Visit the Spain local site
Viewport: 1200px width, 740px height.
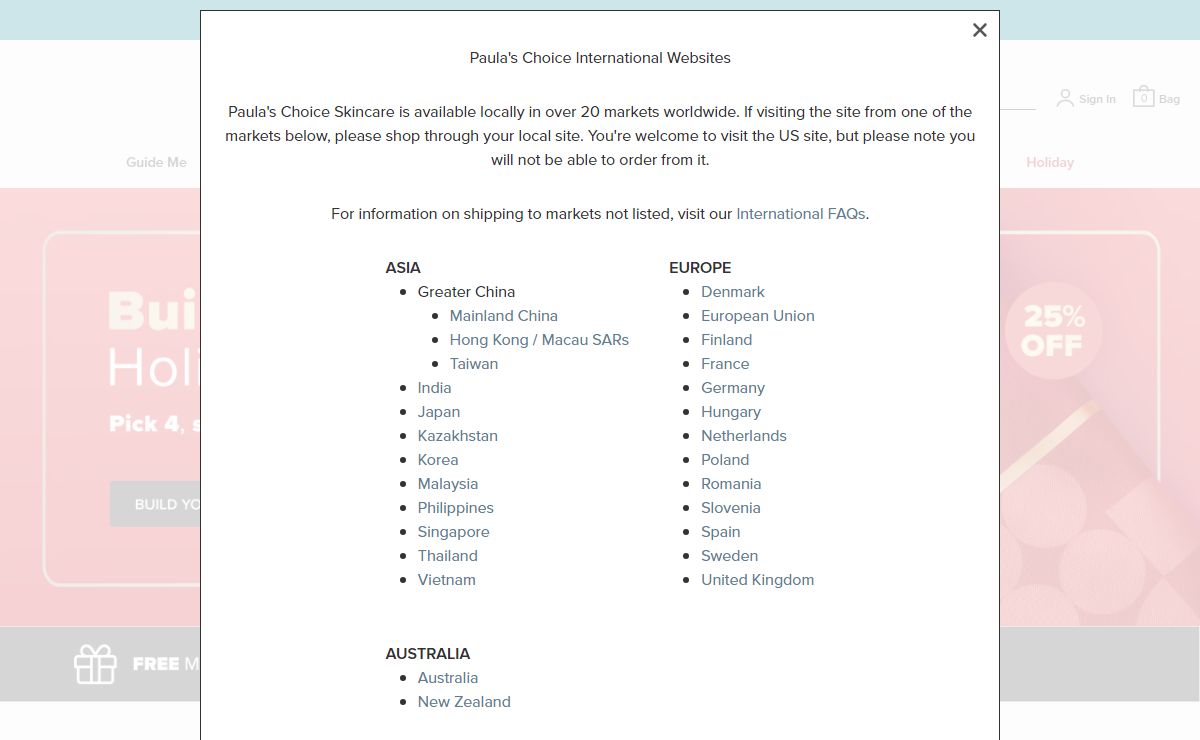[721, 532]
